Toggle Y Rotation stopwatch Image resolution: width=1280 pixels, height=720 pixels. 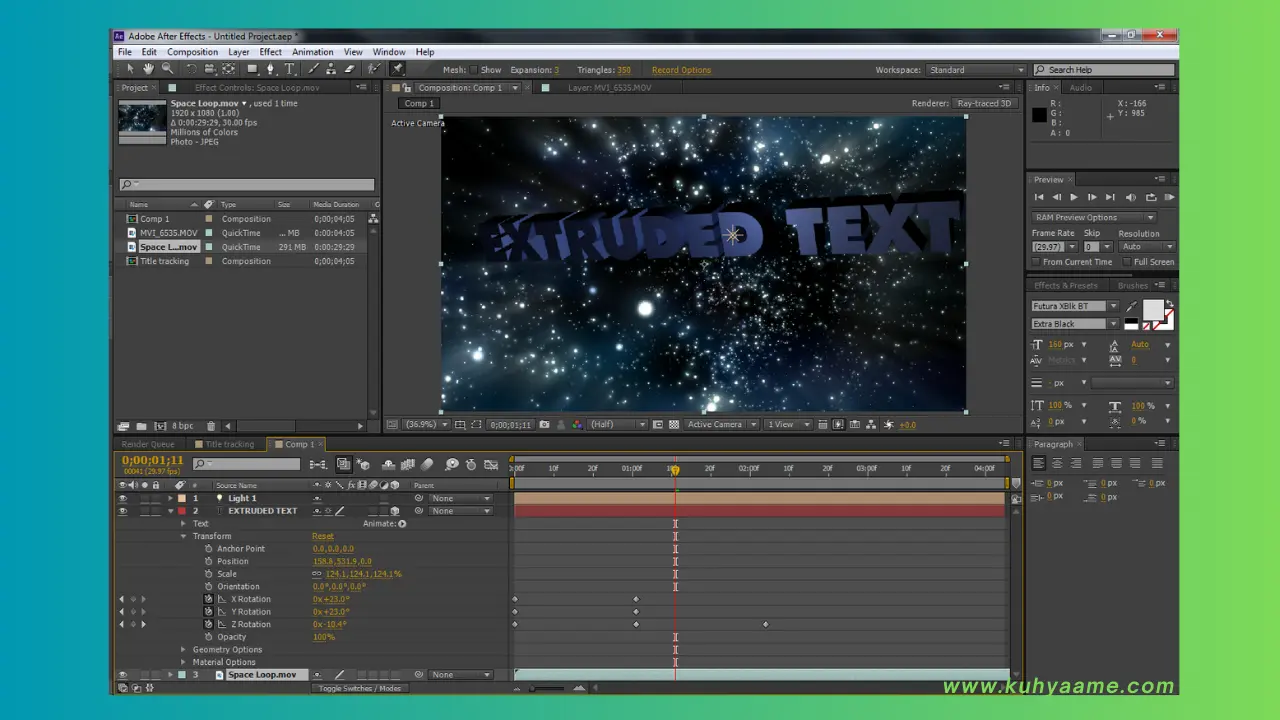click(209, 612)
